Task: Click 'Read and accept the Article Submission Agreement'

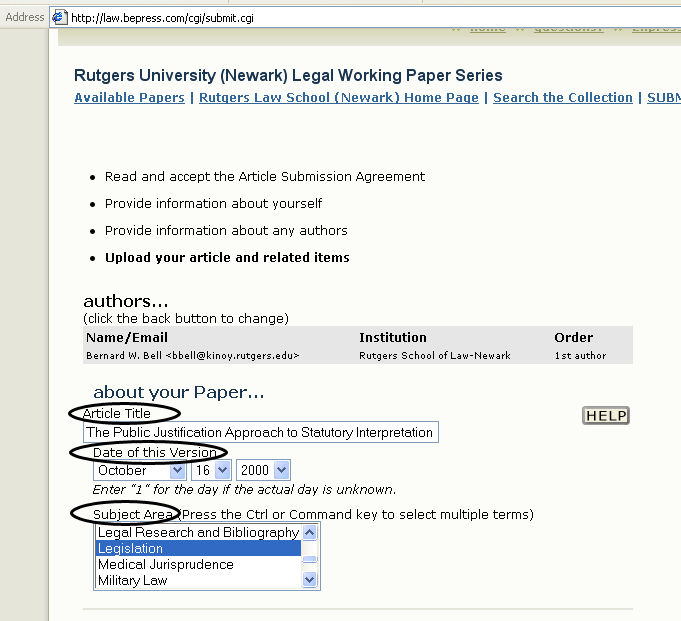Action: 265,177
